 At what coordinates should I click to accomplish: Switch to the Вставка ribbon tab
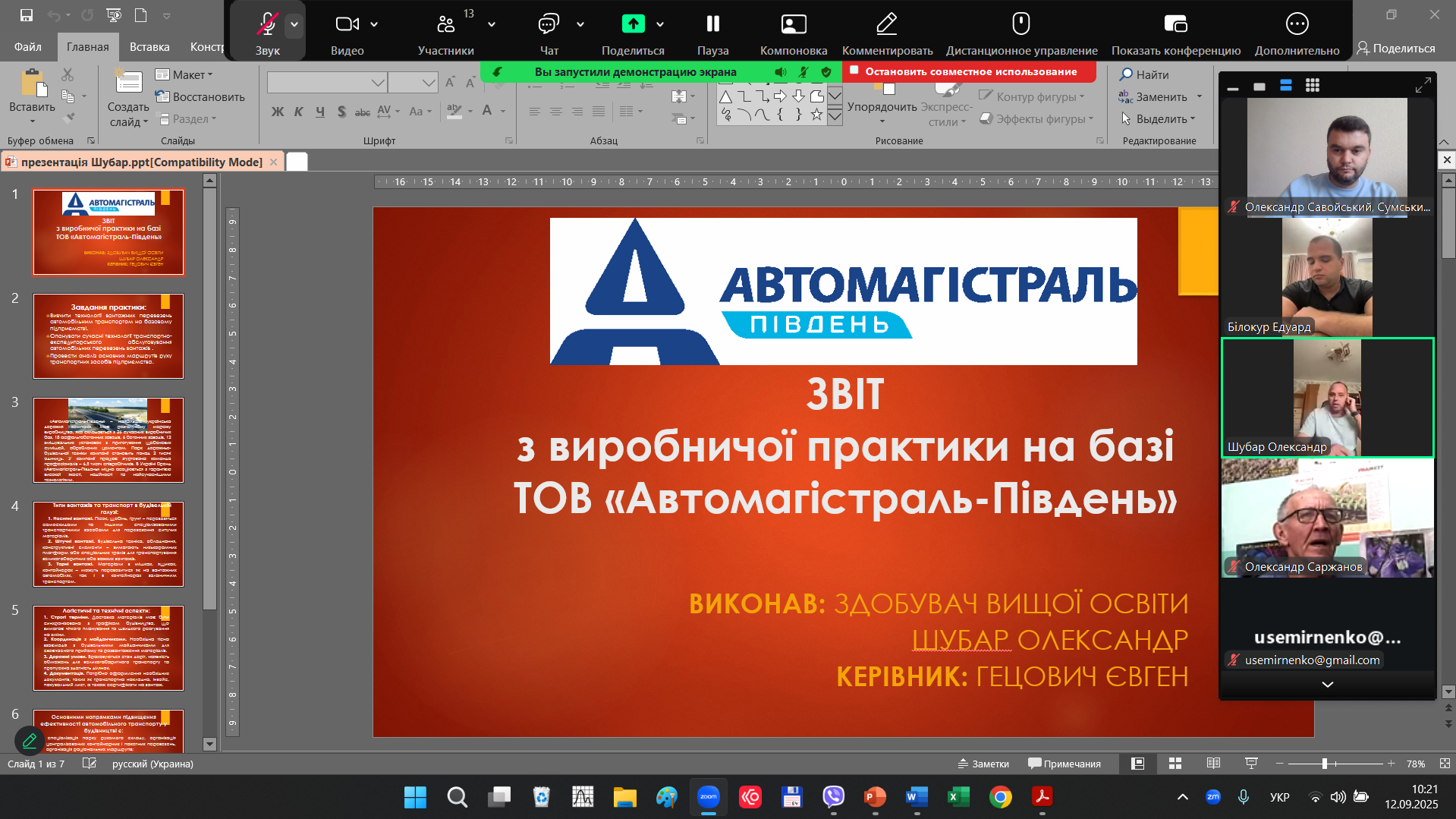pyautogui.click(x=149, y=47)
